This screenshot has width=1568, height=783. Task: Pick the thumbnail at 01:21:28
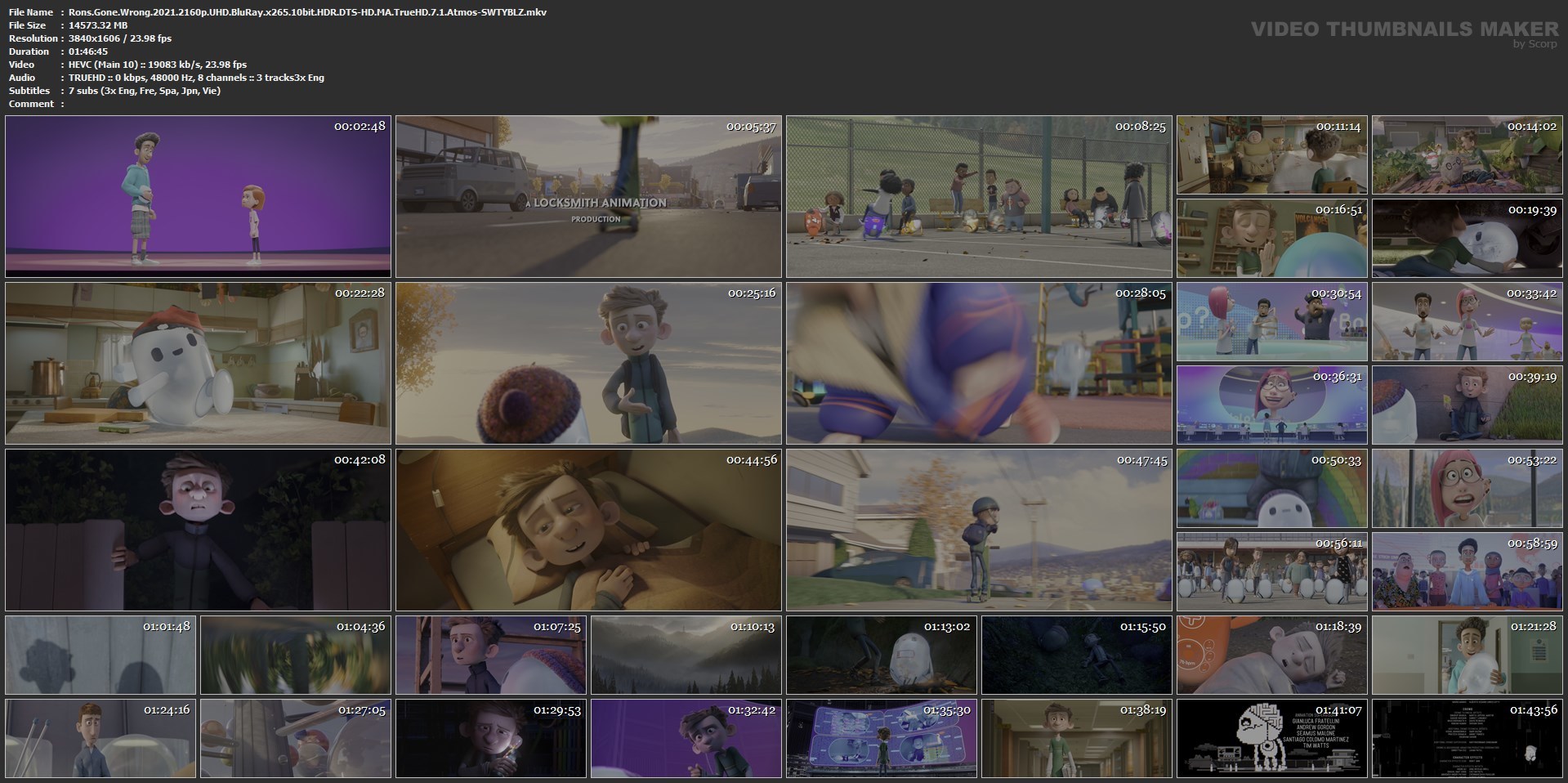pyautogui.click(x=1467, y=655)
